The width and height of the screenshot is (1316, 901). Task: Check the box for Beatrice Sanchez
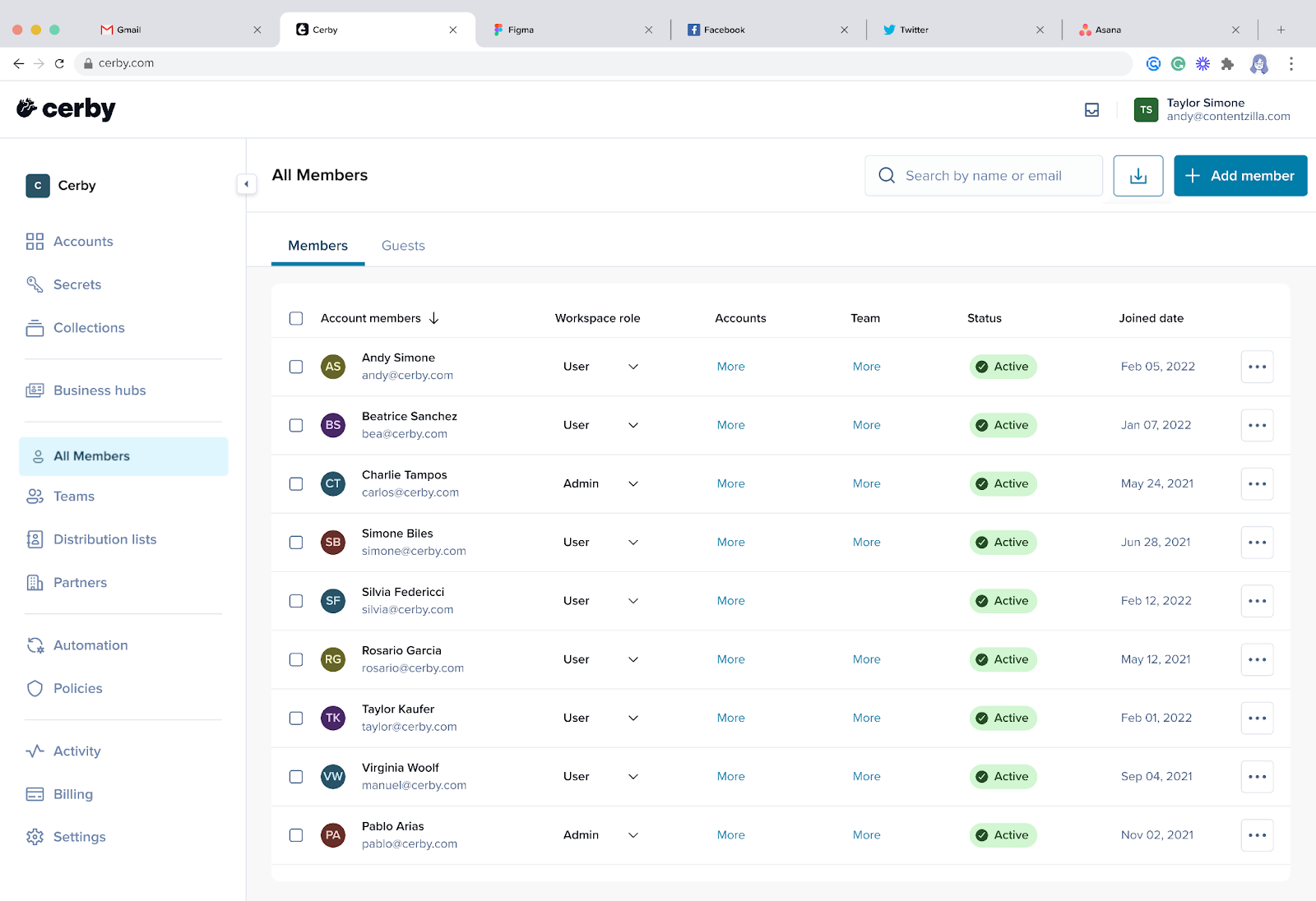pyautogui.click(x=296, y=425)
